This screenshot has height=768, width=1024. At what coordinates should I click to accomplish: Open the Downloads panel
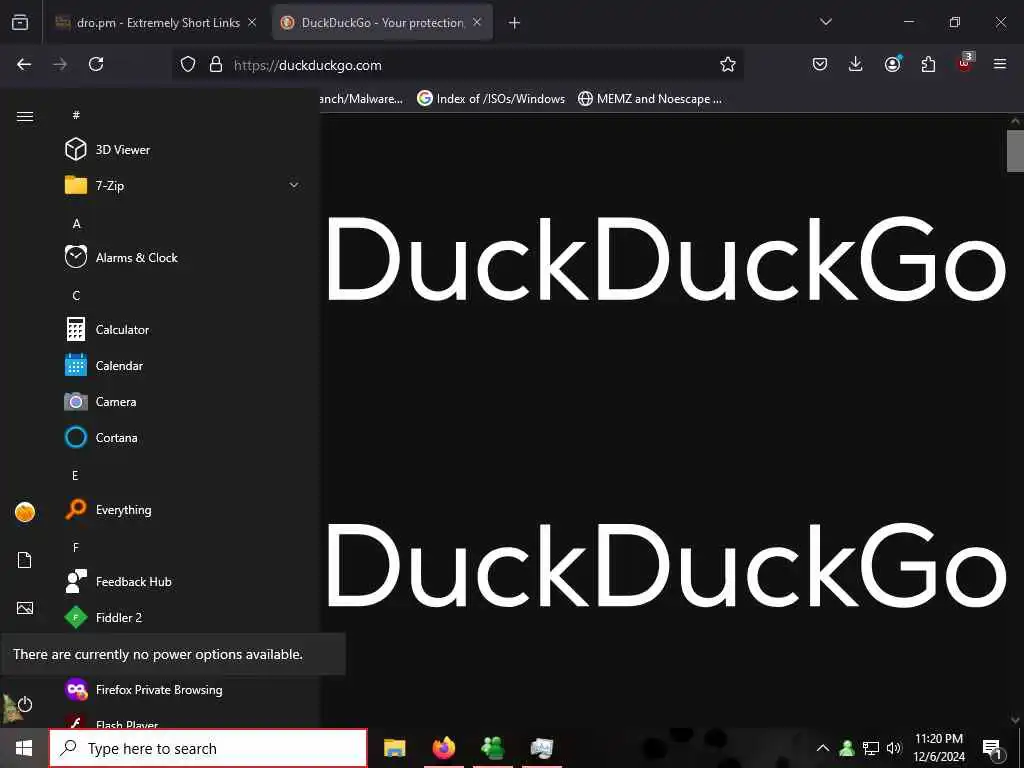(856, 64)
